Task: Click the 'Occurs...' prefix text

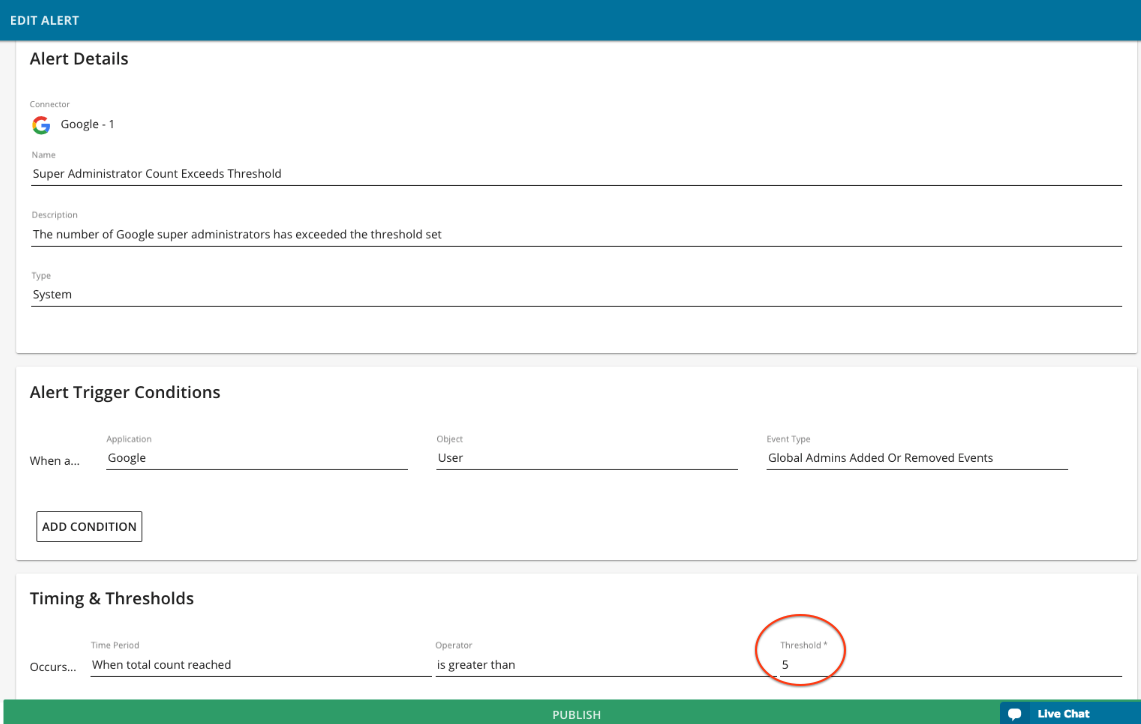Action: point(52,667)
